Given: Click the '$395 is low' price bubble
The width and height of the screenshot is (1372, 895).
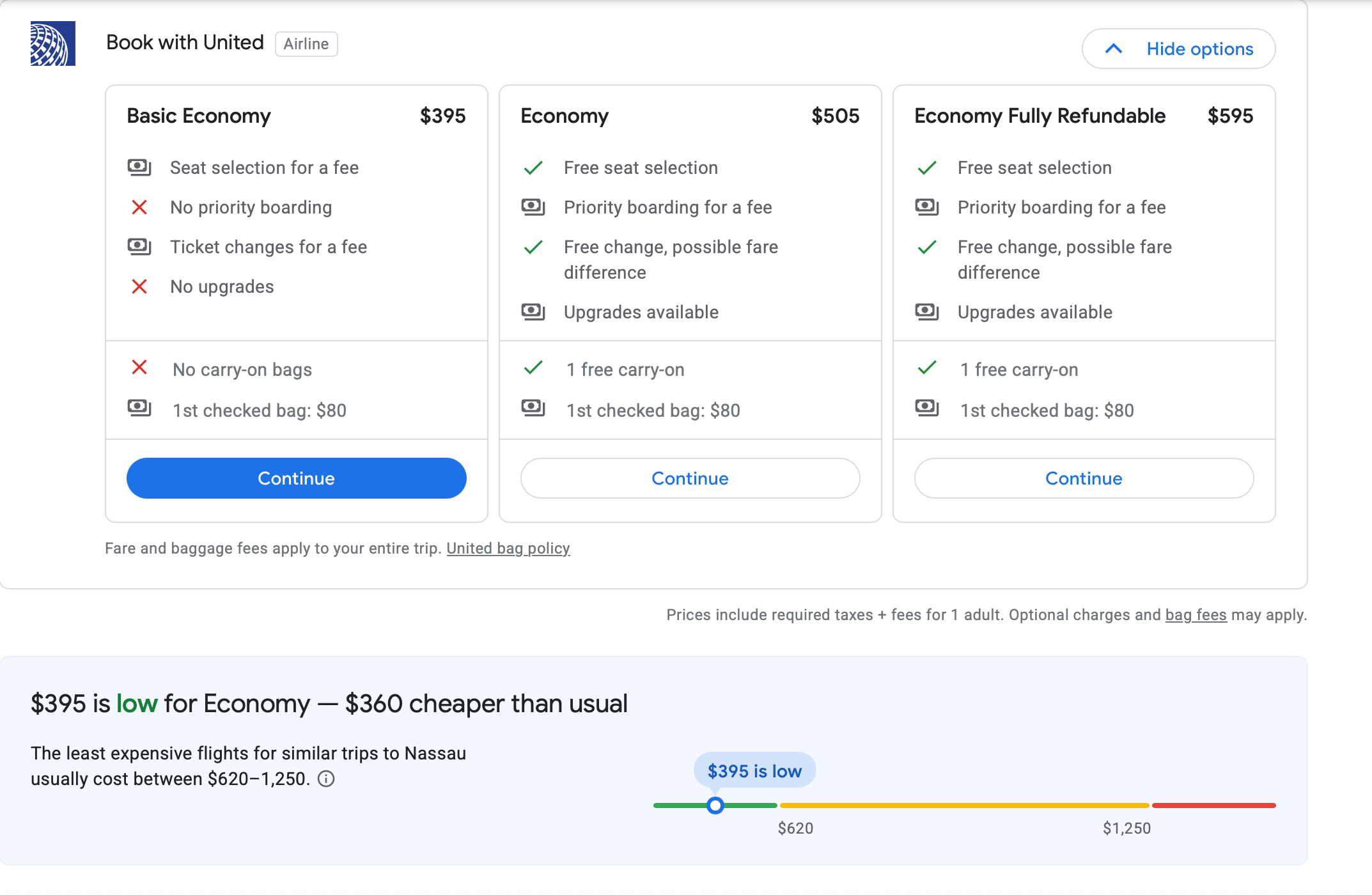Looking at the screenshot, I should point(754,771).
